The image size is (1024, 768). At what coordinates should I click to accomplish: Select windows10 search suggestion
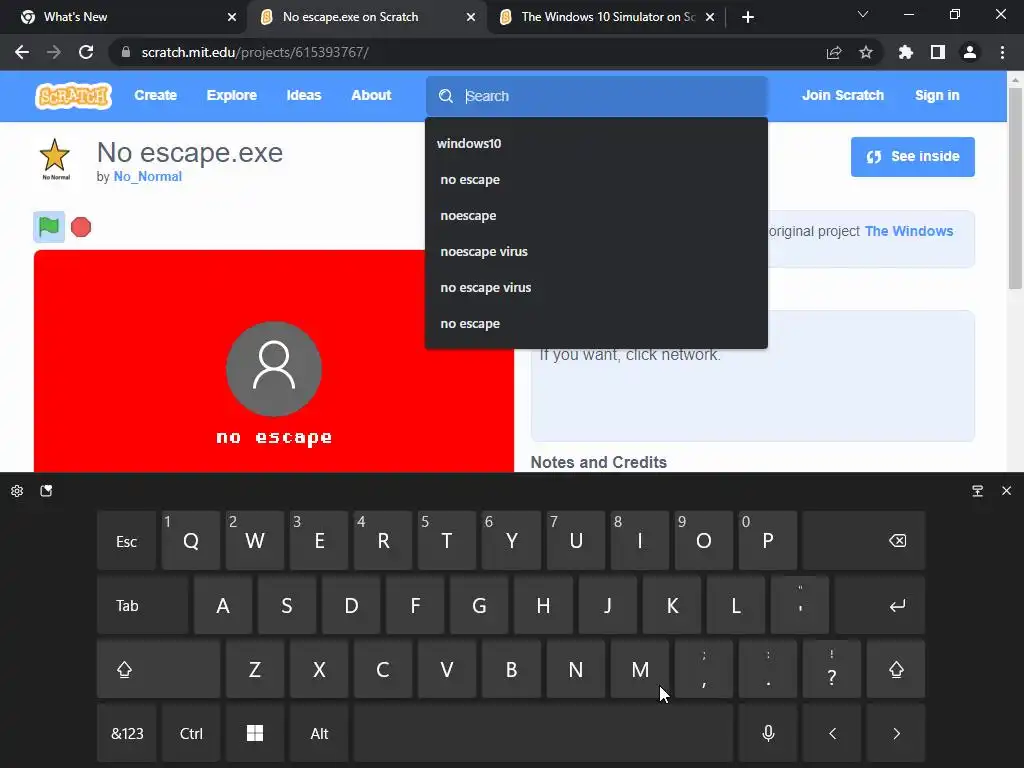(x=596, y=143)
